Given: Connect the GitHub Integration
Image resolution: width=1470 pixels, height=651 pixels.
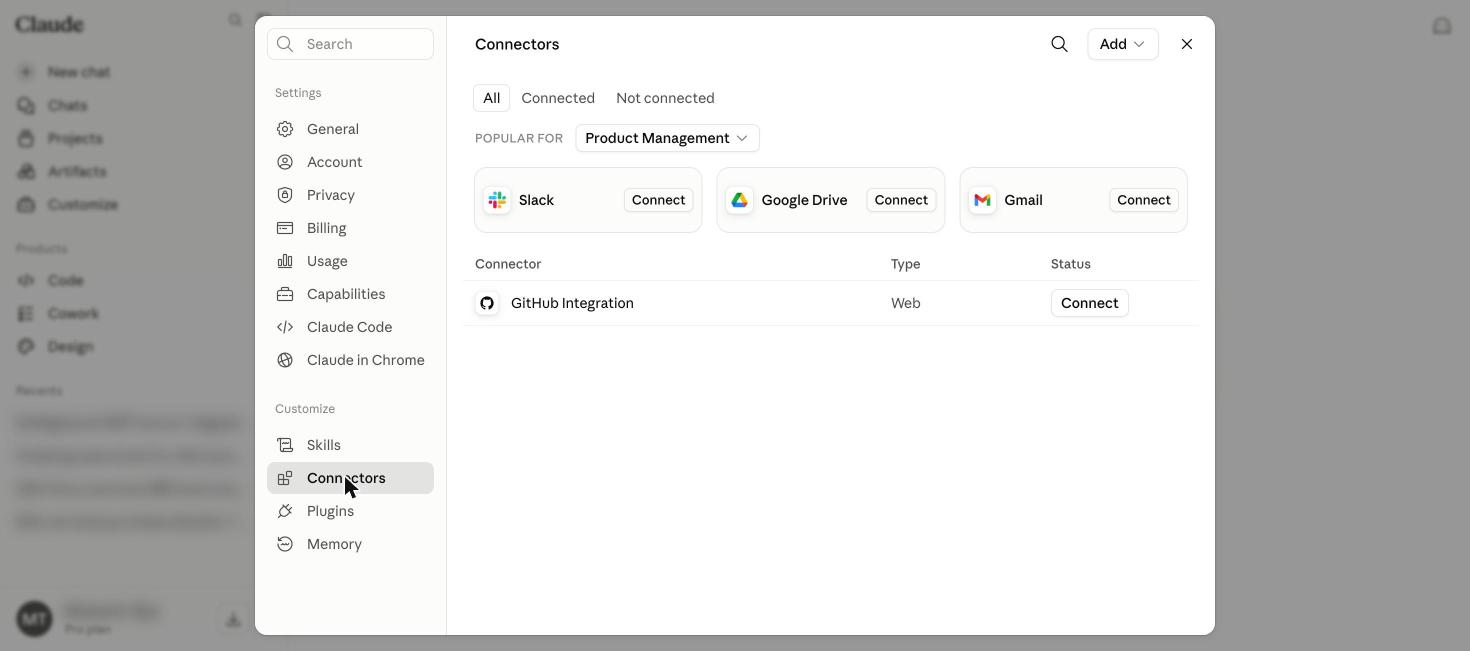Looking at the screenshot, I should 1089,303.
